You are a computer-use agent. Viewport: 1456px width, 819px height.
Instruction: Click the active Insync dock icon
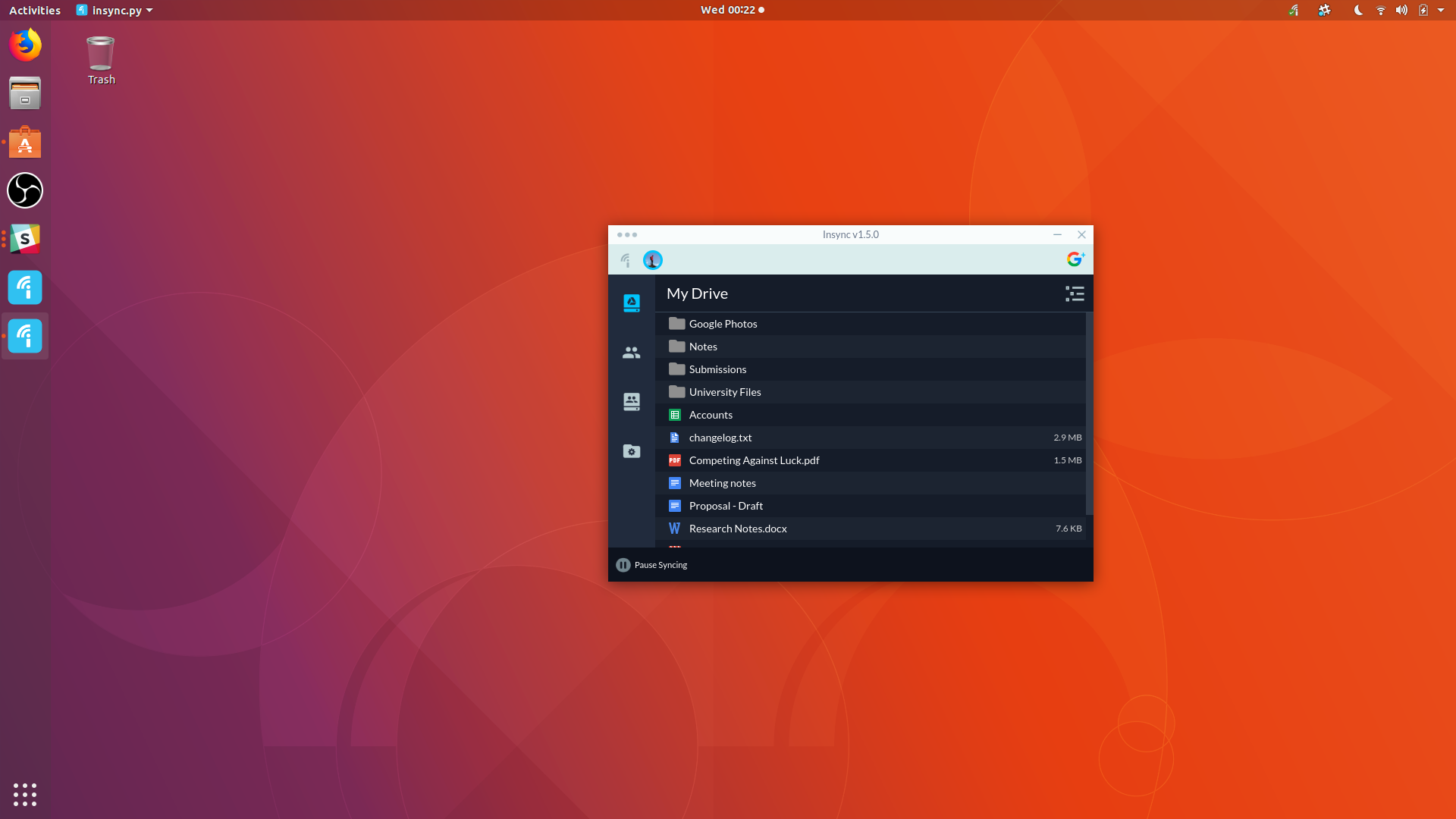click(25, 336)
